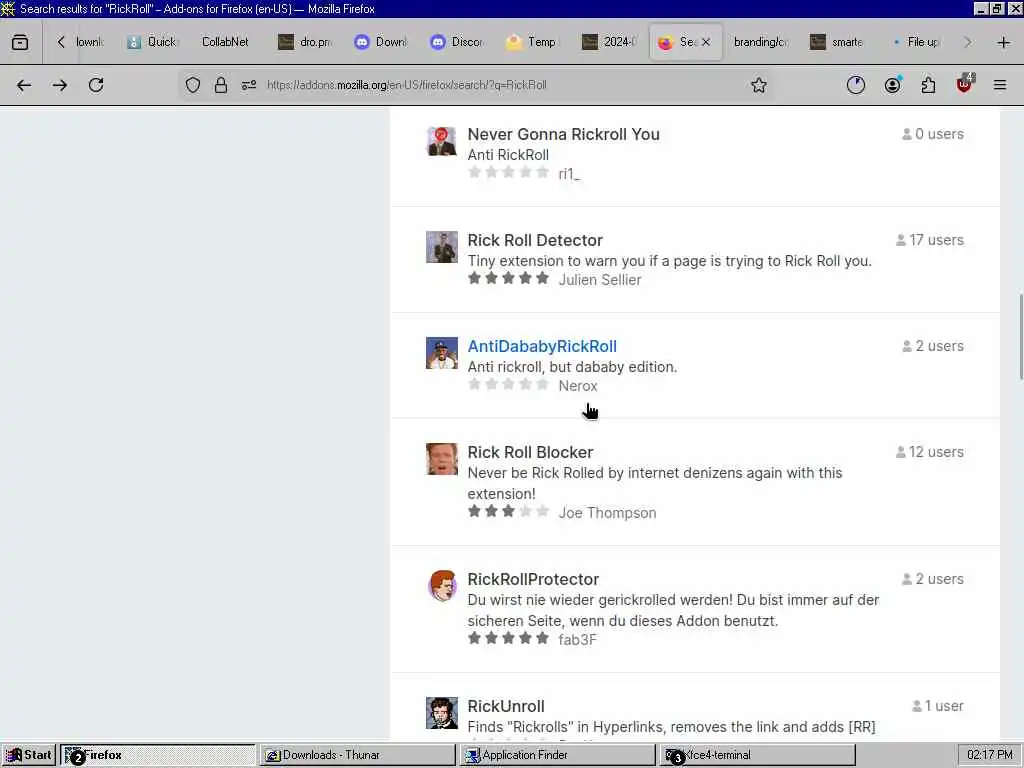The width and height of the screenshot is (1024, 768).
Task: Switch to the Discor tab
Action: 457,42
